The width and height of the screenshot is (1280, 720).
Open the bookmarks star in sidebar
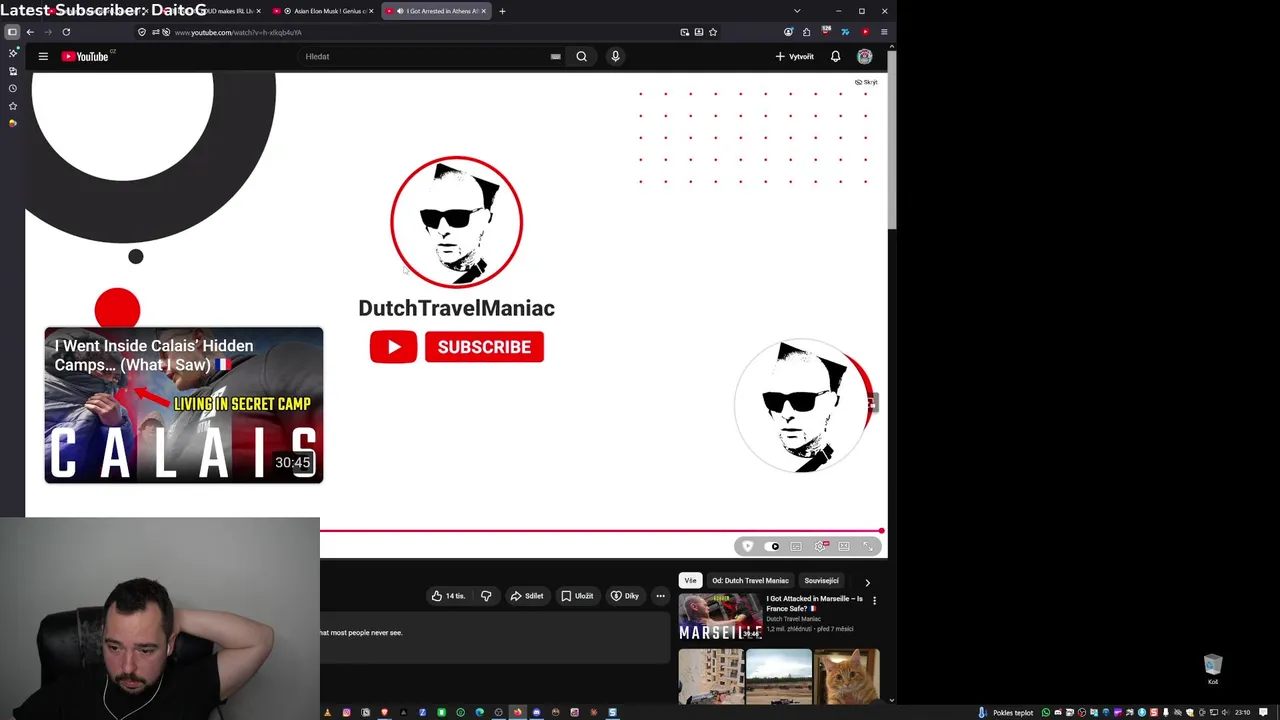[12, 105]
